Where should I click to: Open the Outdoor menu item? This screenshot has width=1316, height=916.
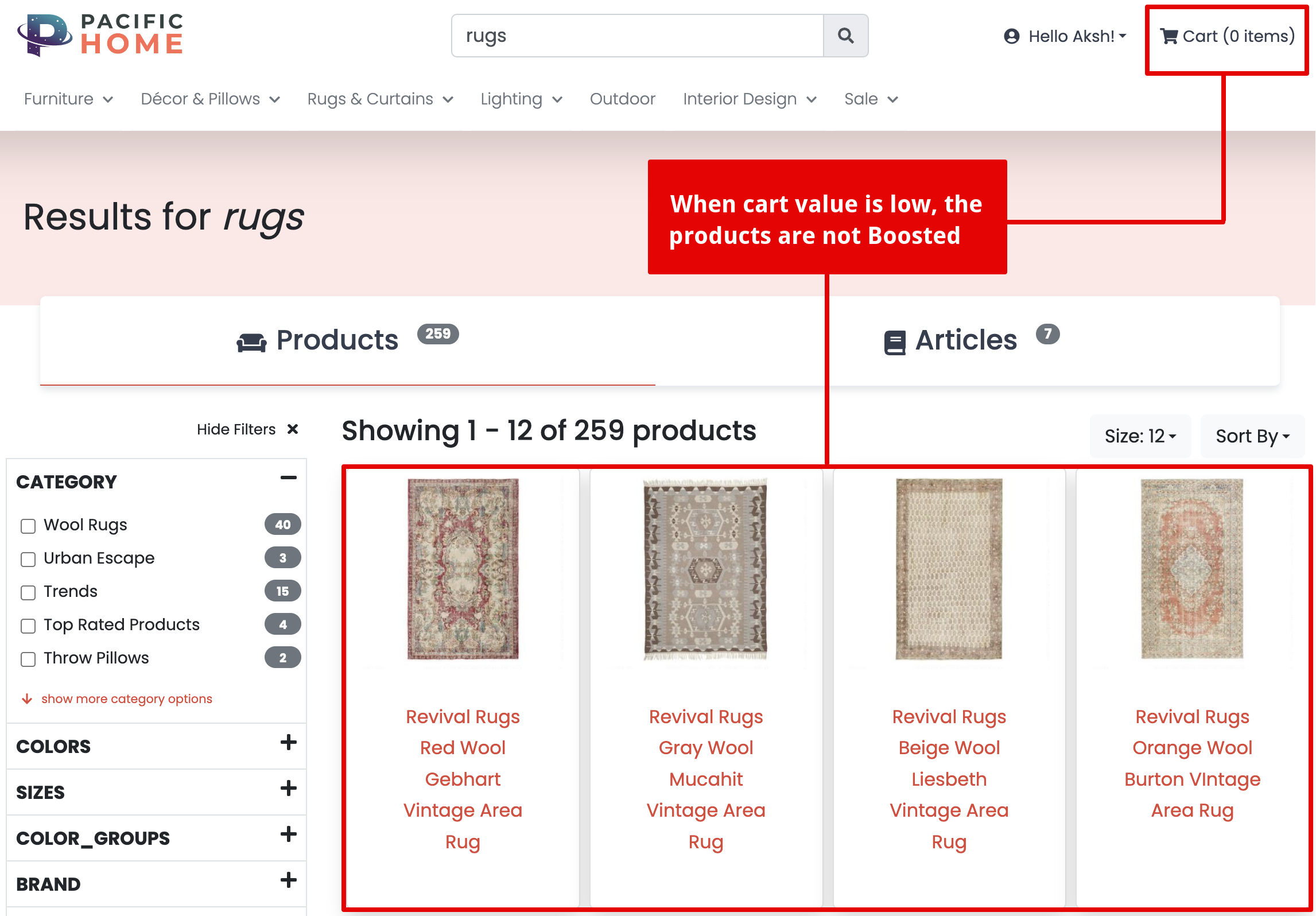(622, 99)
